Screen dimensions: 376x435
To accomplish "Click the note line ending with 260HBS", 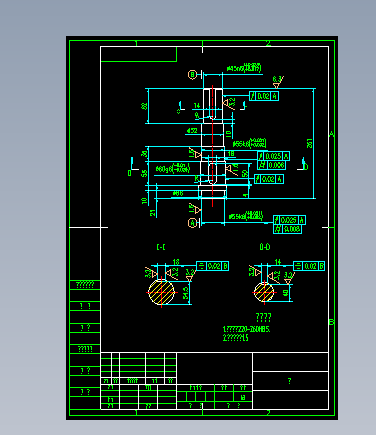I will (x=246, y=329).
